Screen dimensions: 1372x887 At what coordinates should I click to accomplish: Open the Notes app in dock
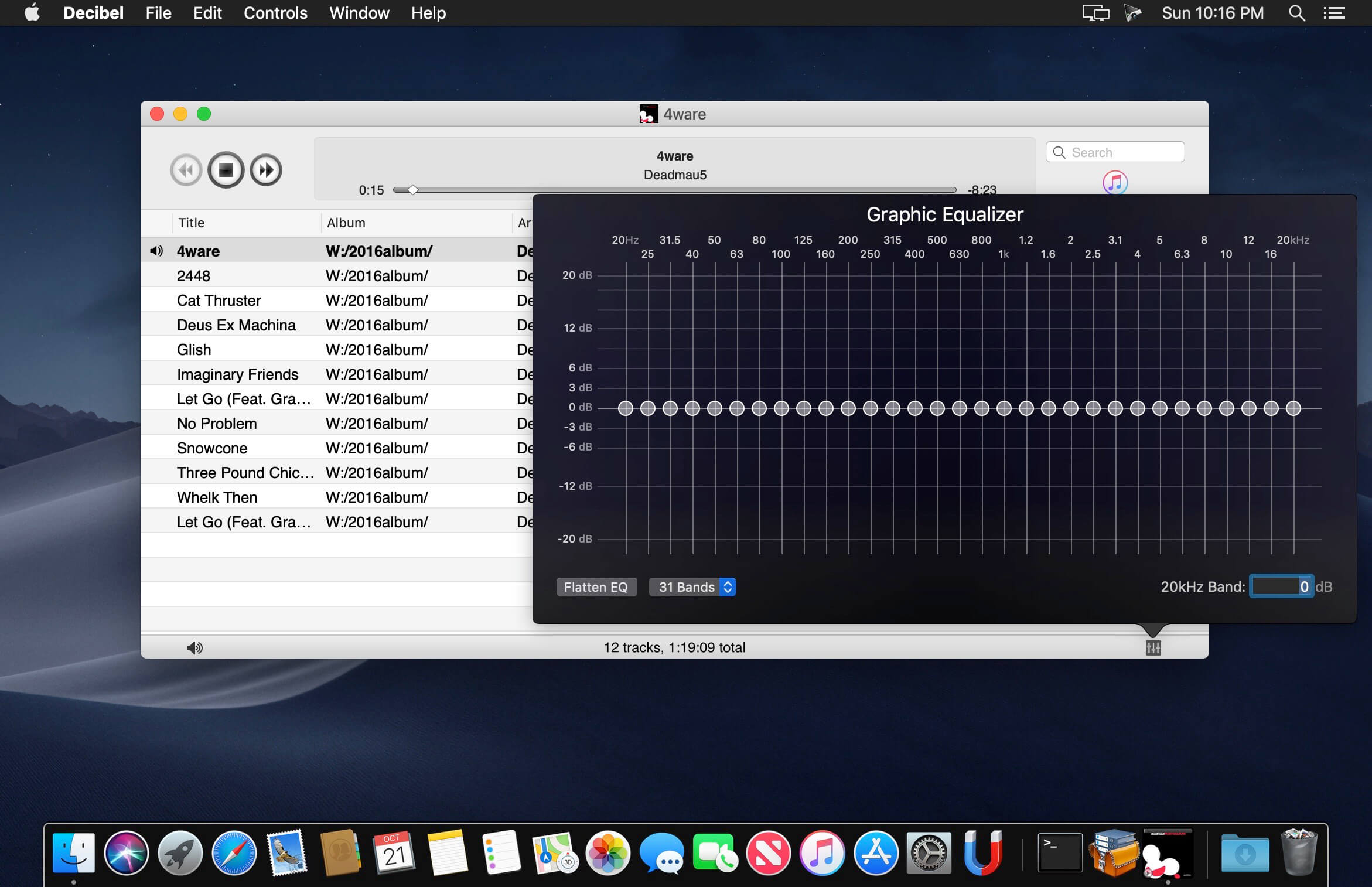click(448, 852)
